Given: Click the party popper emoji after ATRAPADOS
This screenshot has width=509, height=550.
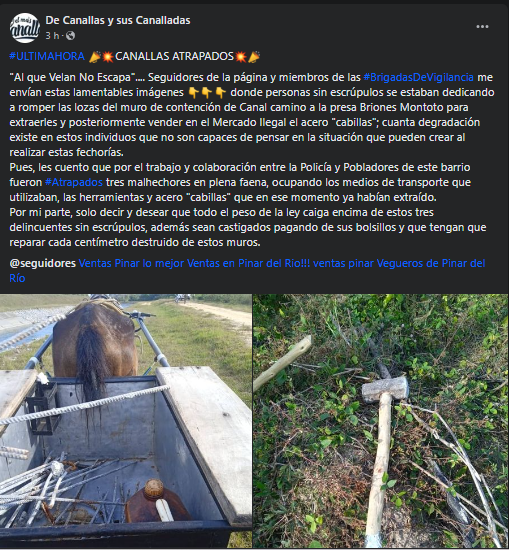Looking at the screenshot, I should point(254,56).
